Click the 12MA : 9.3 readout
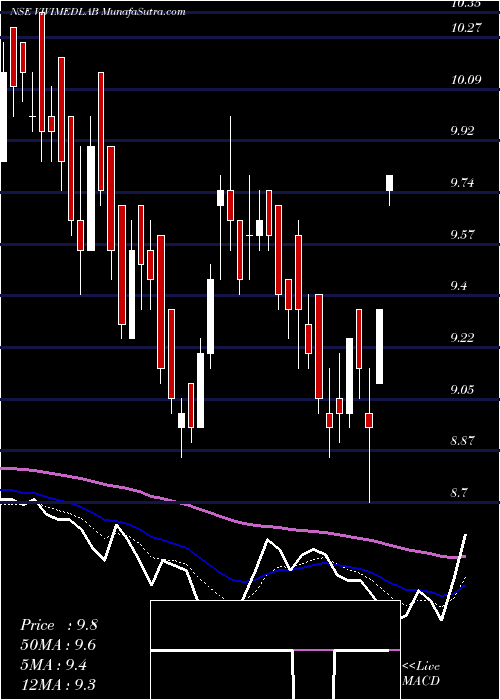Screen dimensions: 500x700 (x=58, y=685)
